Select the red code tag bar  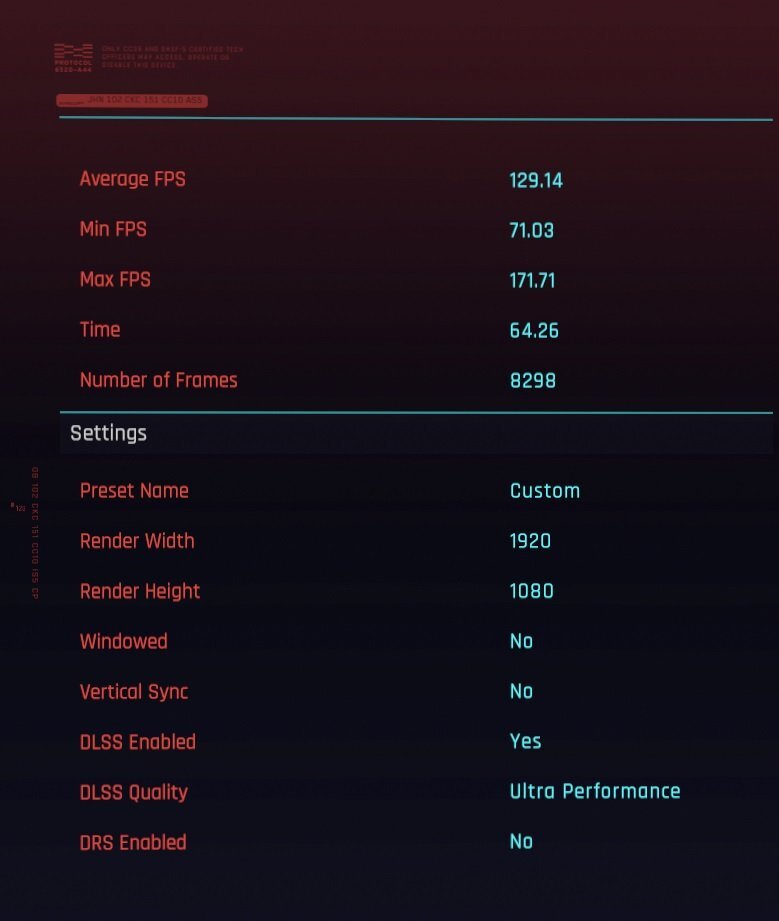pyautogui.click(x=132, y=100)
